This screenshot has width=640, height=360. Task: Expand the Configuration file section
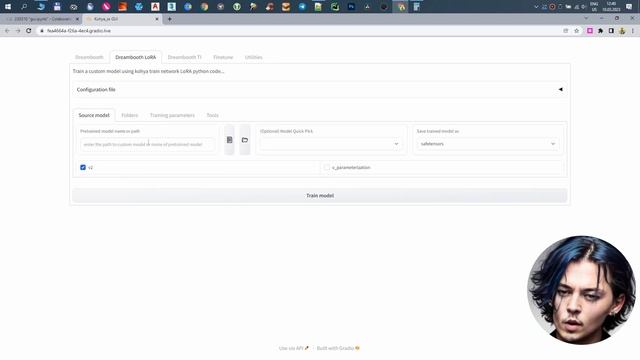[x=320, y=89]
